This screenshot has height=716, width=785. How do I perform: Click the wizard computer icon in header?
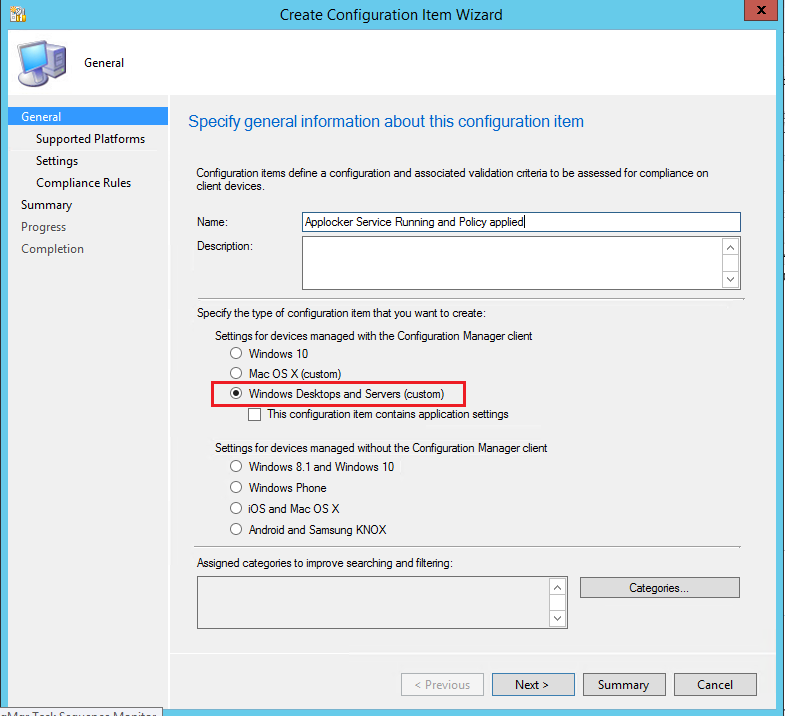pos(41,62)
